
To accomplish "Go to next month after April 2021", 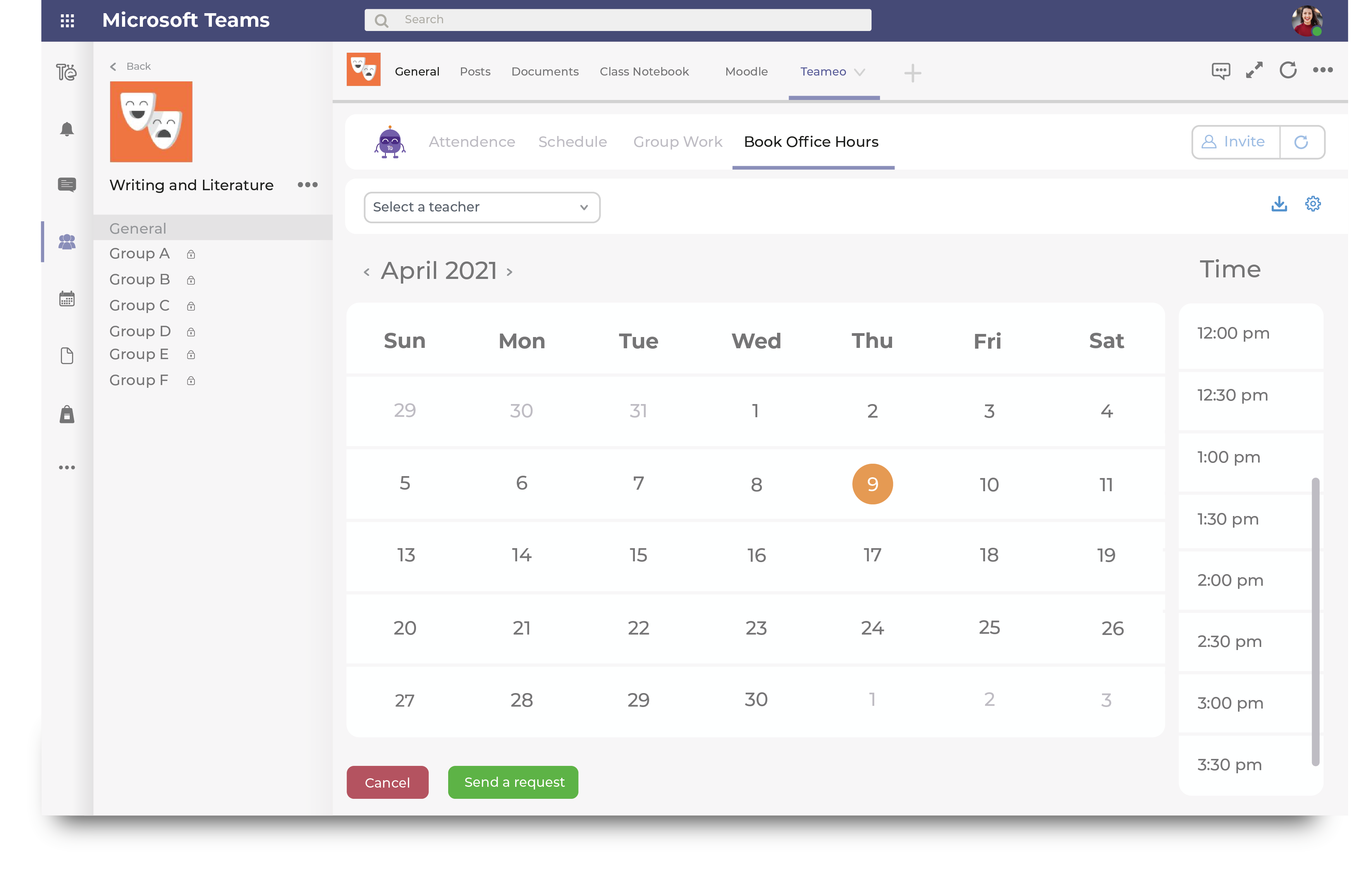I will click(x=510, y=272).
